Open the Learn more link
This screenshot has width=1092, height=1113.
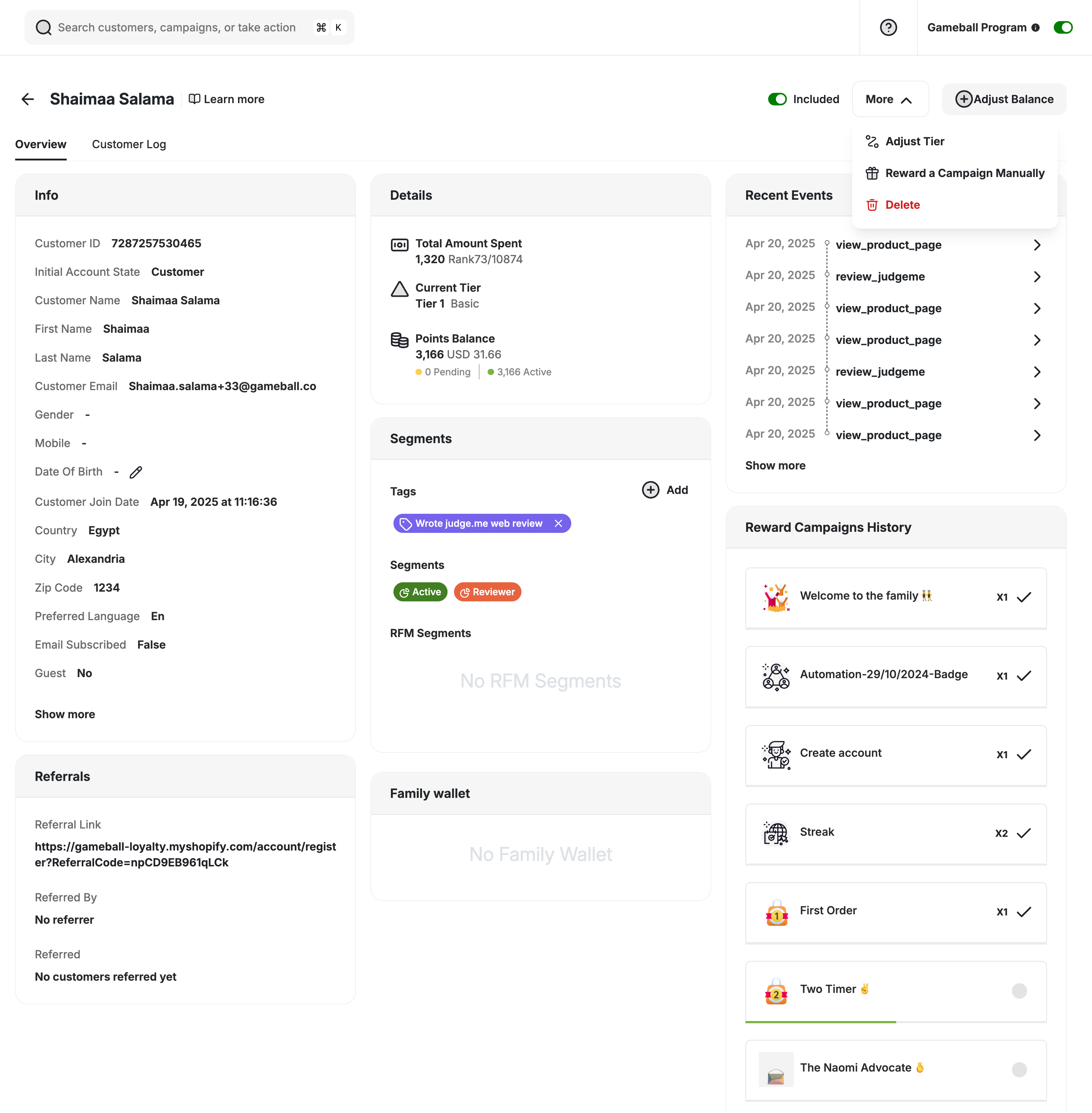226,99
